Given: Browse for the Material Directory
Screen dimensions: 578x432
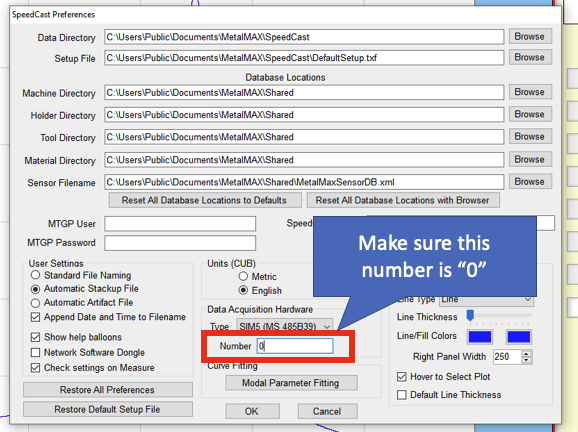Looking at the screenshot, I should pos(530,159).
